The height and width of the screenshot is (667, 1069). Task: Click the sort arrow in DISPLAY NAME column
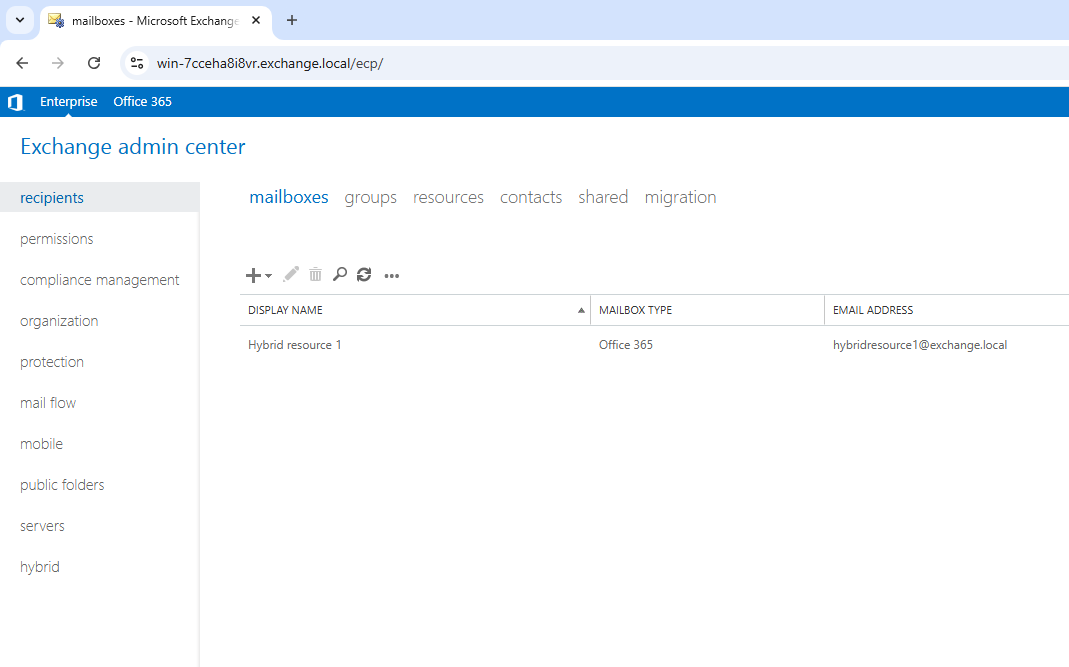tap(582, 310)
